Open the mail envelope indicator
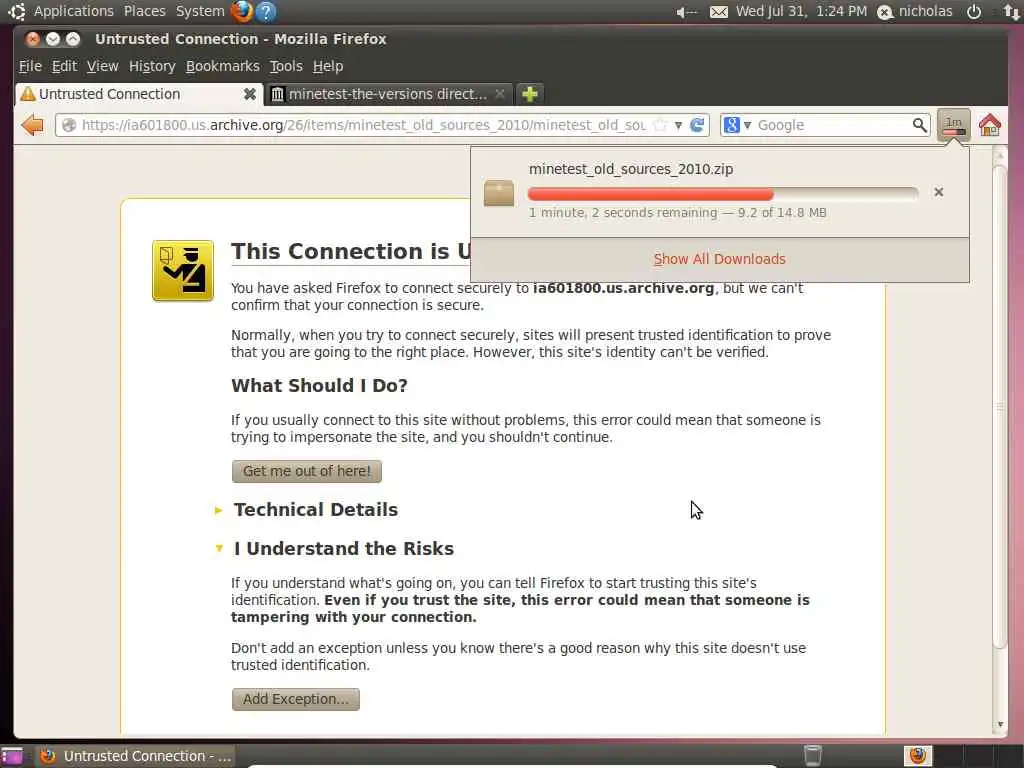Screen dimensions: 1024x768 [718, 12]
